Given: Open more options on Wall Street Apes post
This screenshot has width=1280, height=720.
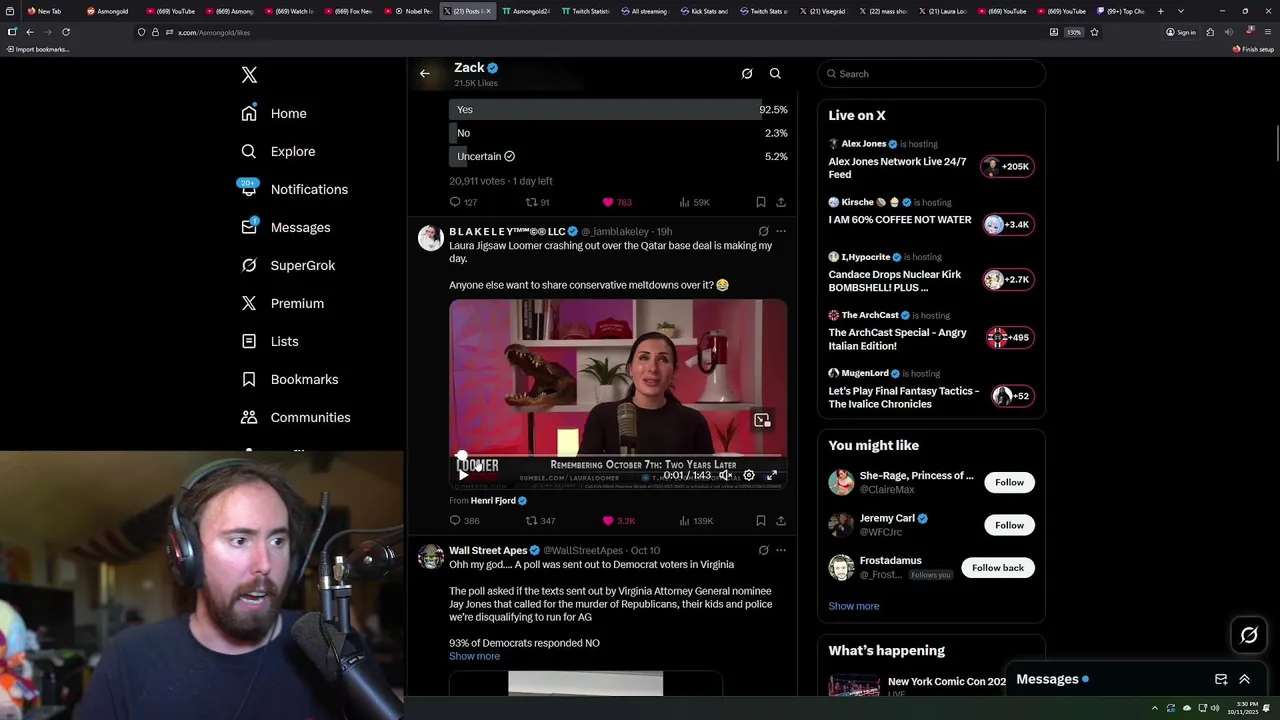Looking at the screenshot, I should pyautogui.click(x=781, y=550).
